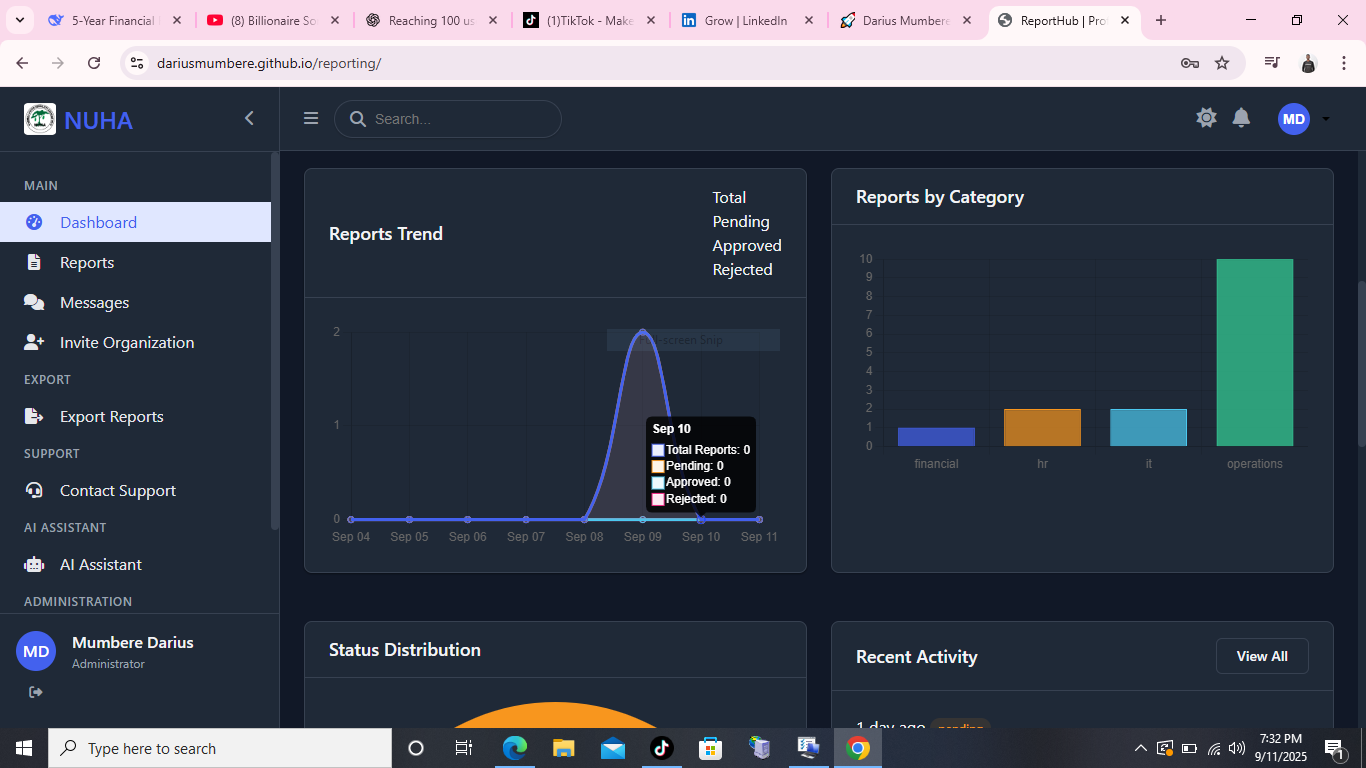The width and height of the screenshot is (1366, 768).
Task: Bookmark the page with the star icon
Action: (x=1222, y=63)
